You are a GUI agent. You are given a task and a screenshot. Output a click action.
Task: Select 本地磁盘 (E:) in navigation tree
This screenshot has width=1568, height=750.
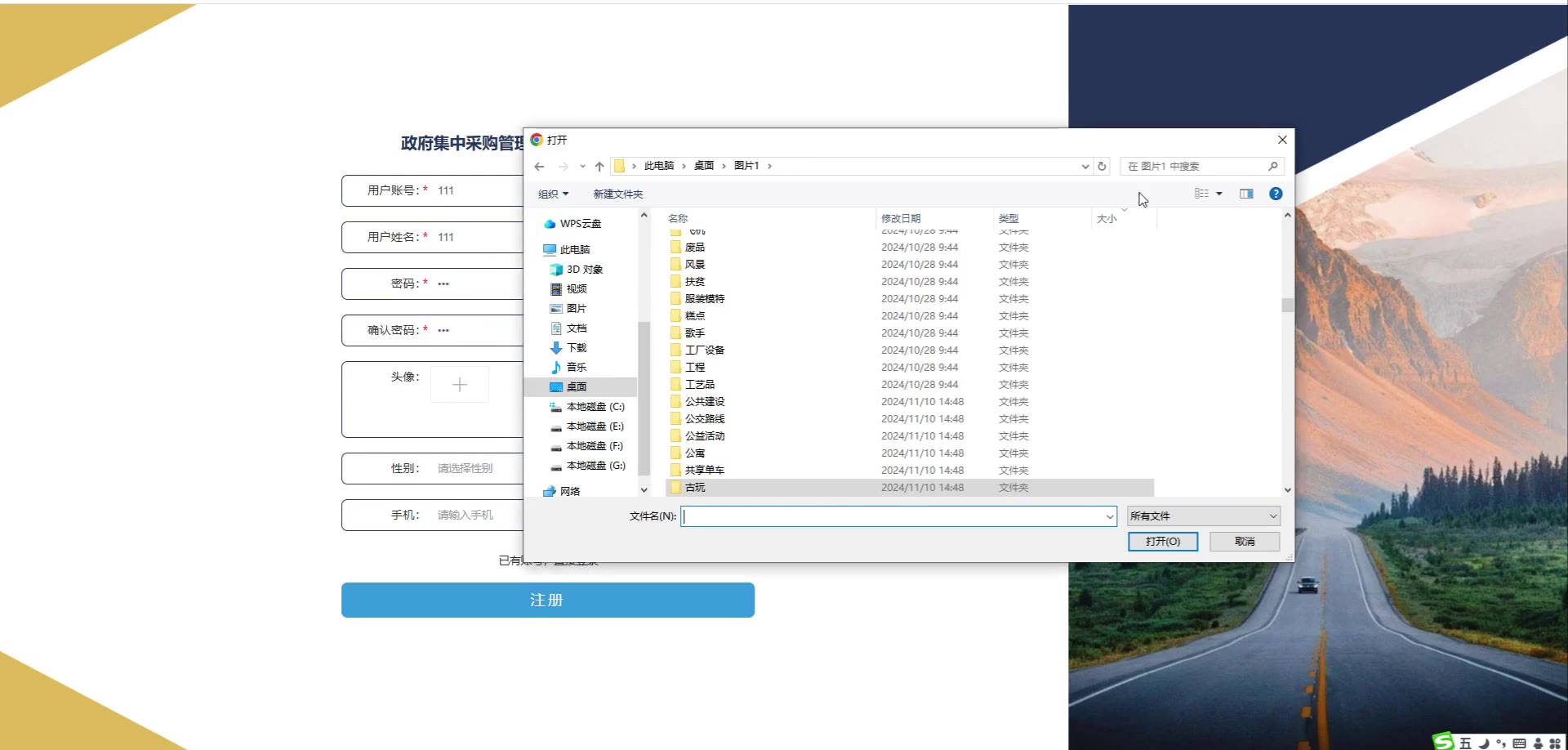click(595, 426)
